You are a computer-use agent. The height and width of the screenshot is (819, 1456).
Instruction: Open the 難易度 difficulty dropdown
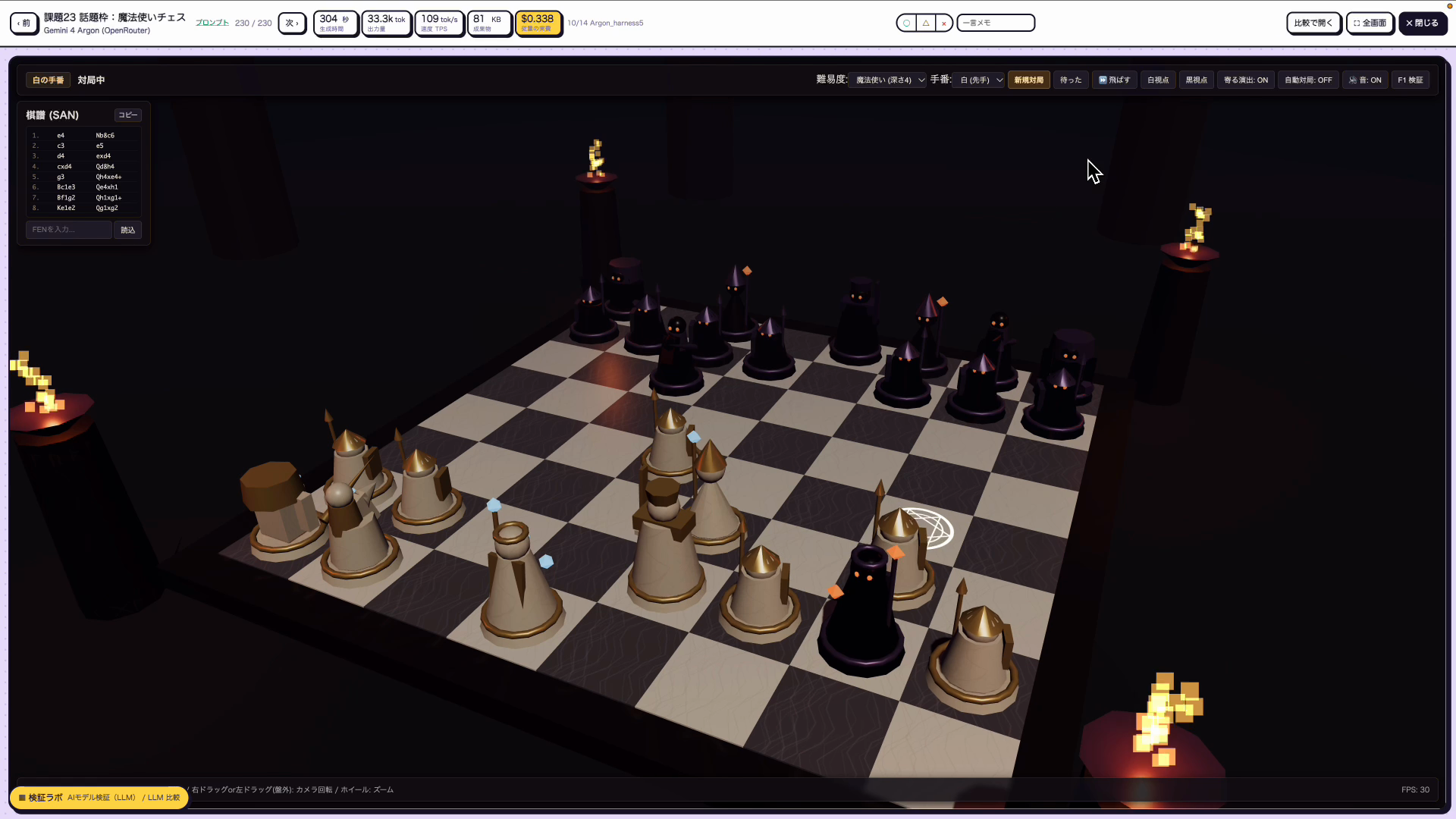click(x=889, y=80)
